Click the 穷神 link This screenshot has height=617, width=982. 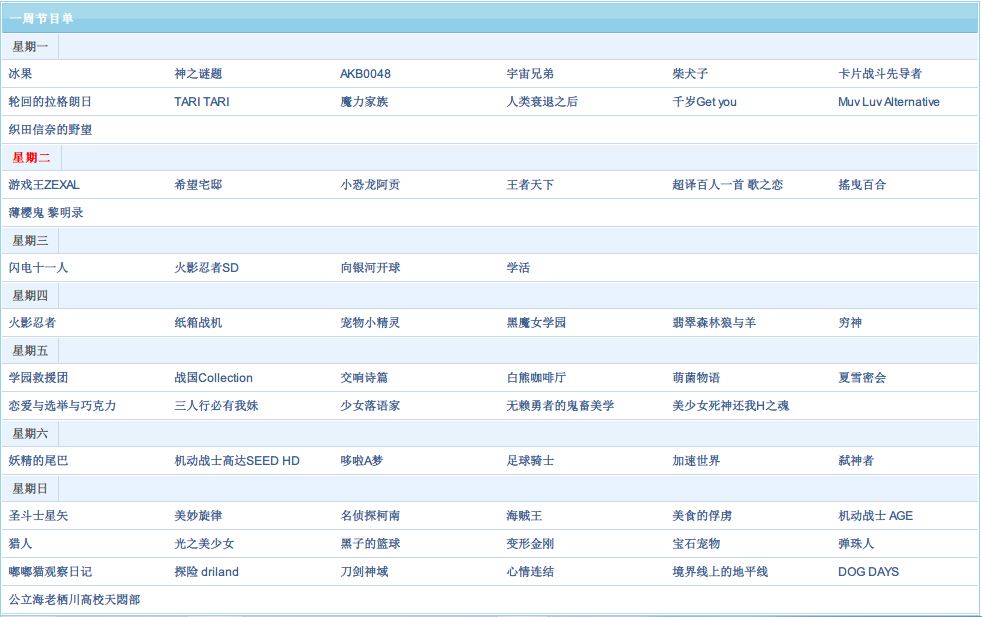[x=850, y=323]
